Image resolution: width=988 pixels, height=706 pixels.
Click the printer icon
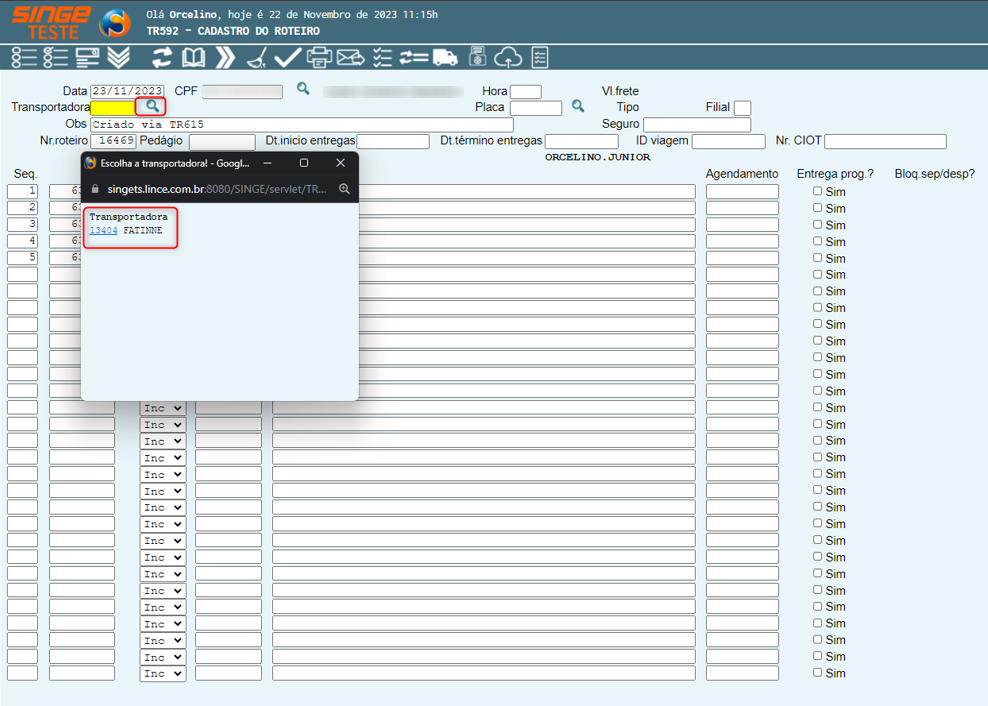tap(319, 57)
